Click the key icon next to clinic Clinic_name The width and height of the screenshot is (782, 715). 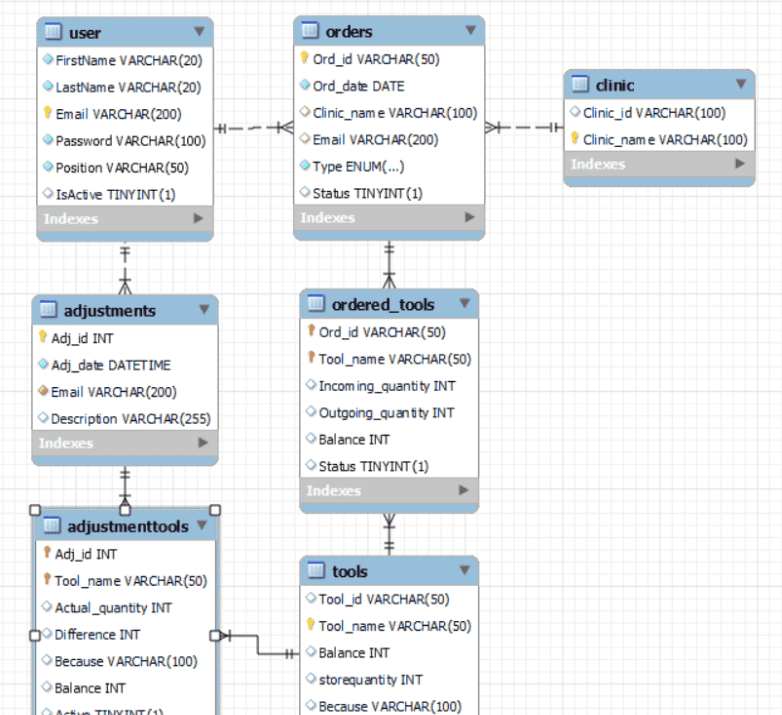pos(575,138)
